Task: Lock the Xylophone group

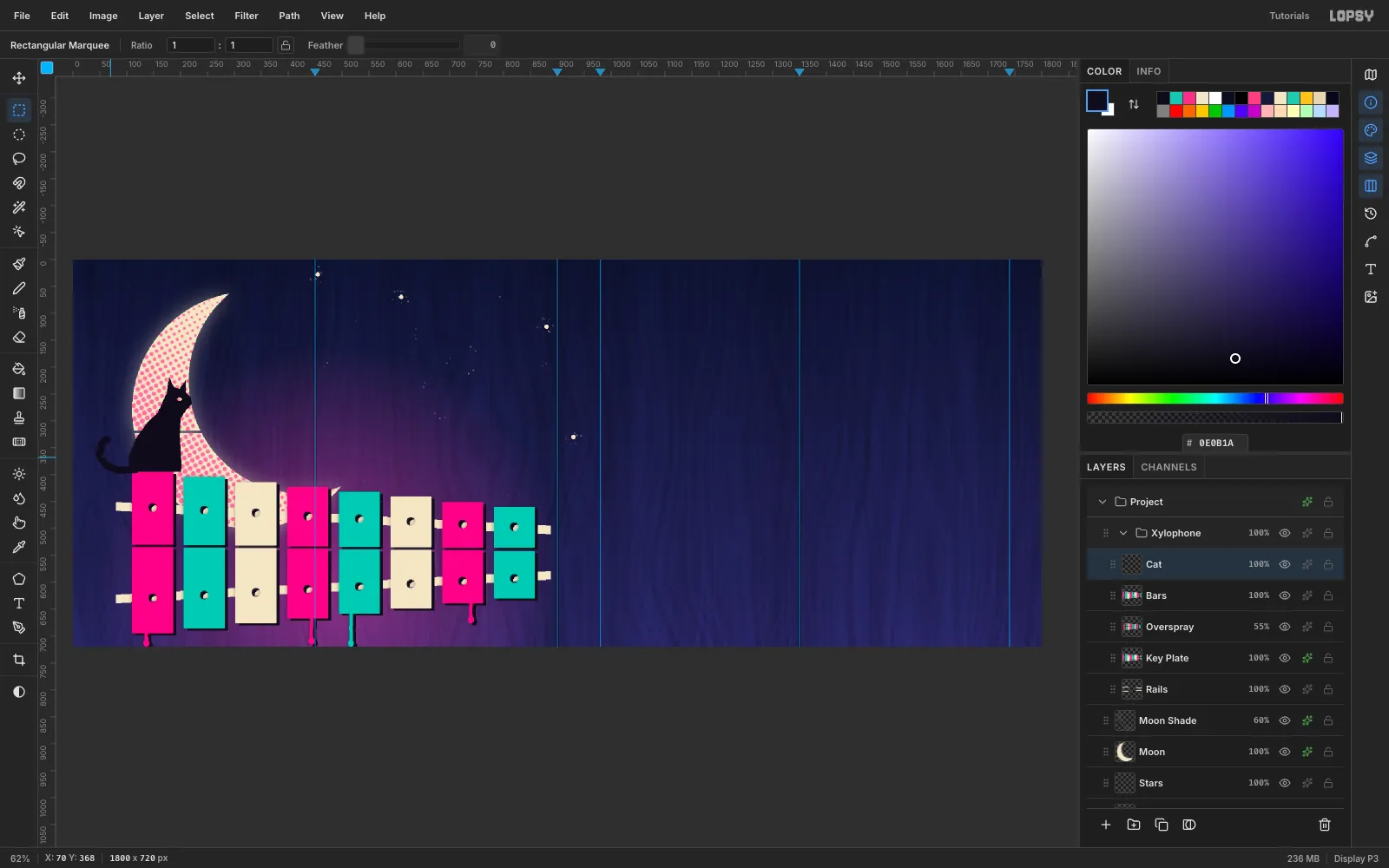Action: point(1328,533)
